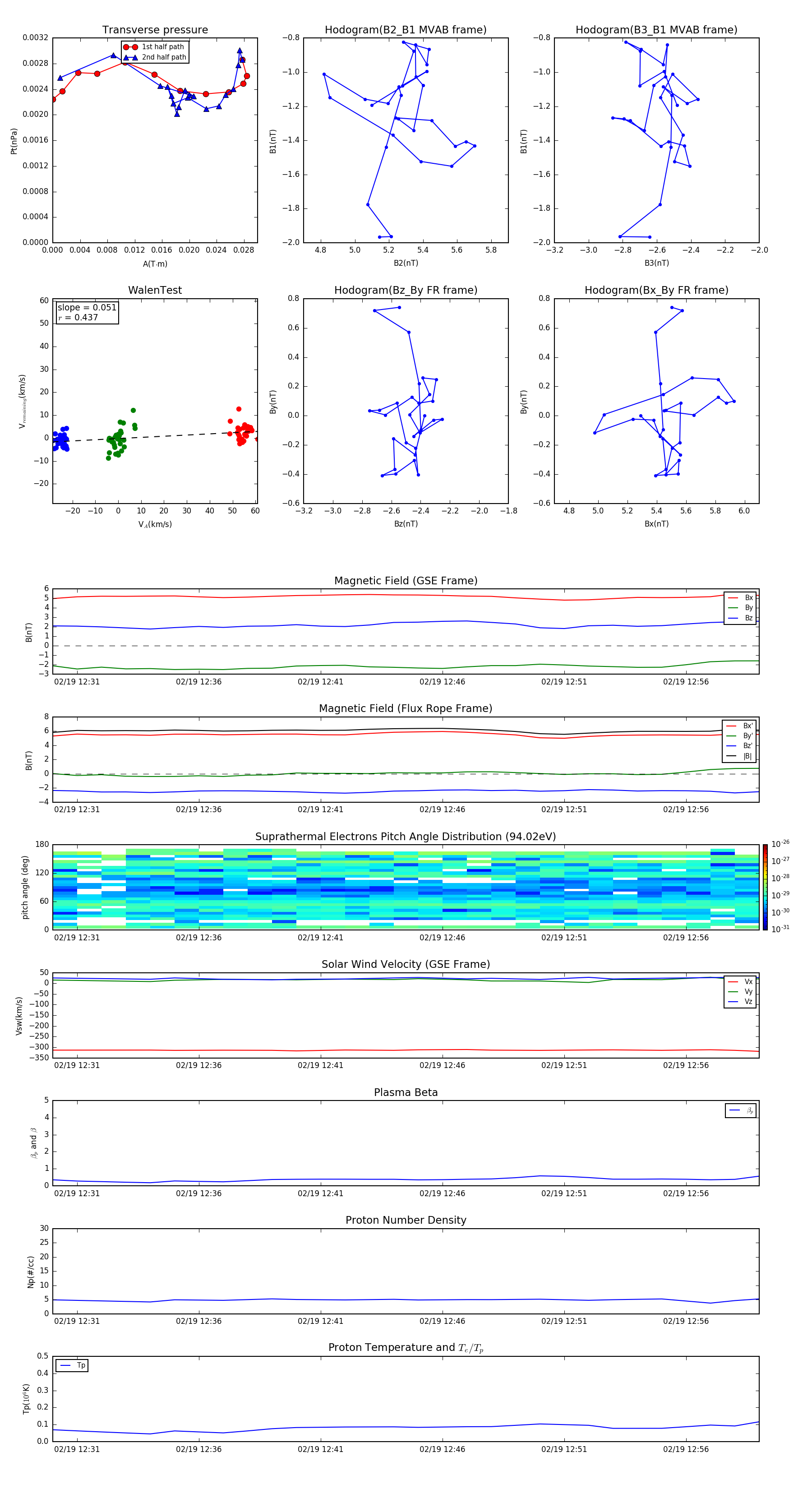Click the 'Magnetic Field (GSE Frame)' title
This screenshot has width=812, height=1489.
[x=406, y=581]
